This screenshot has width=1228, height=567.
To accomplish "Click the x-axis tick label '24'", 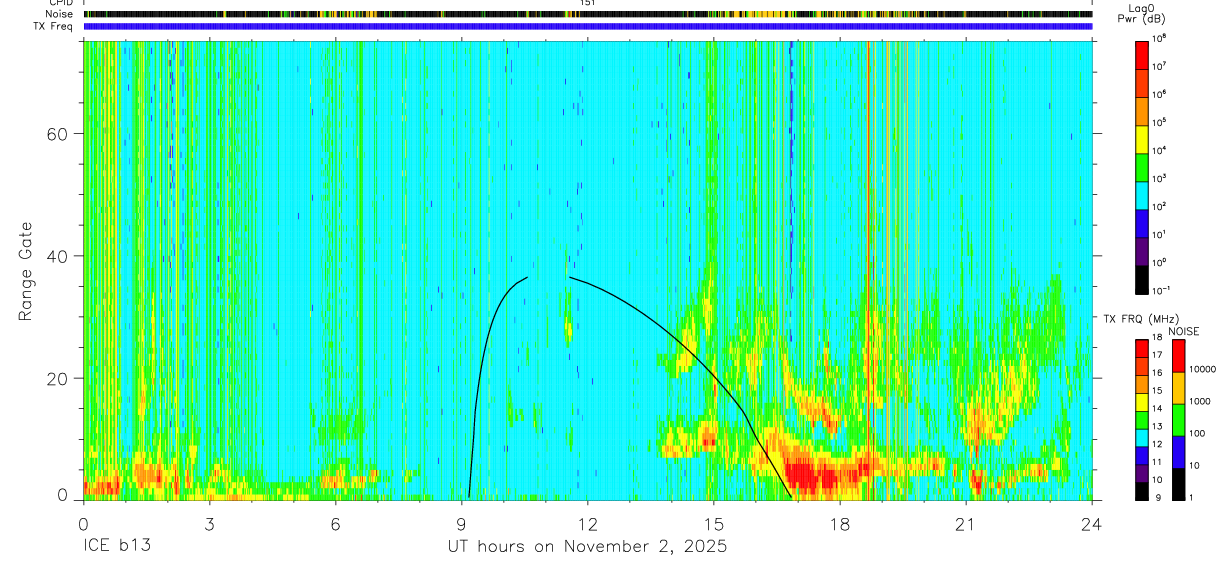I will coord(1092,523).
